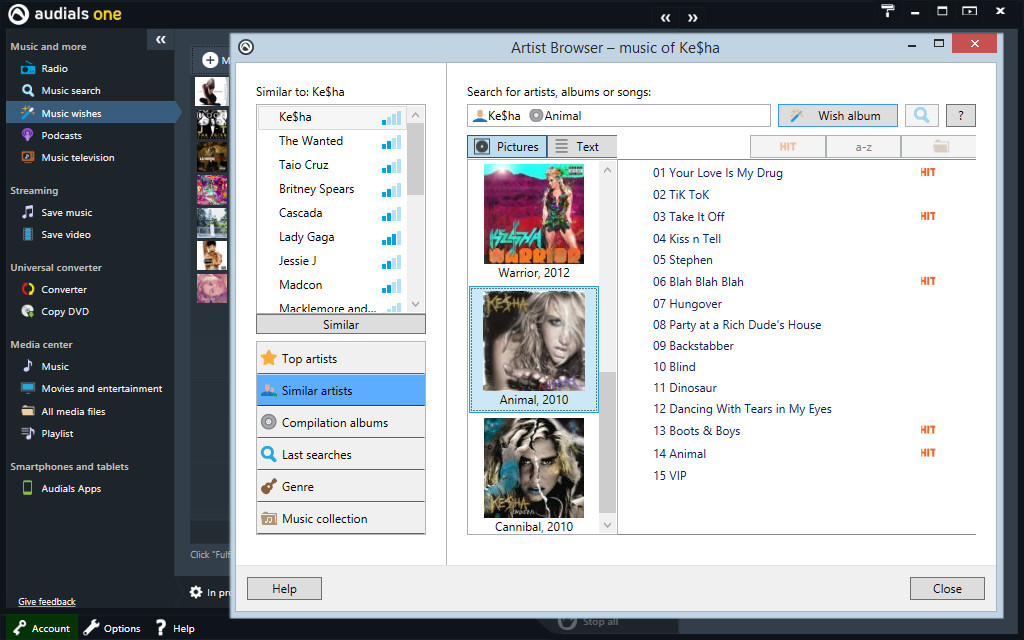The height and width of the screenshot is (640, 1024).
Task: Toggle the HIT songs filter
Action: 788,145
